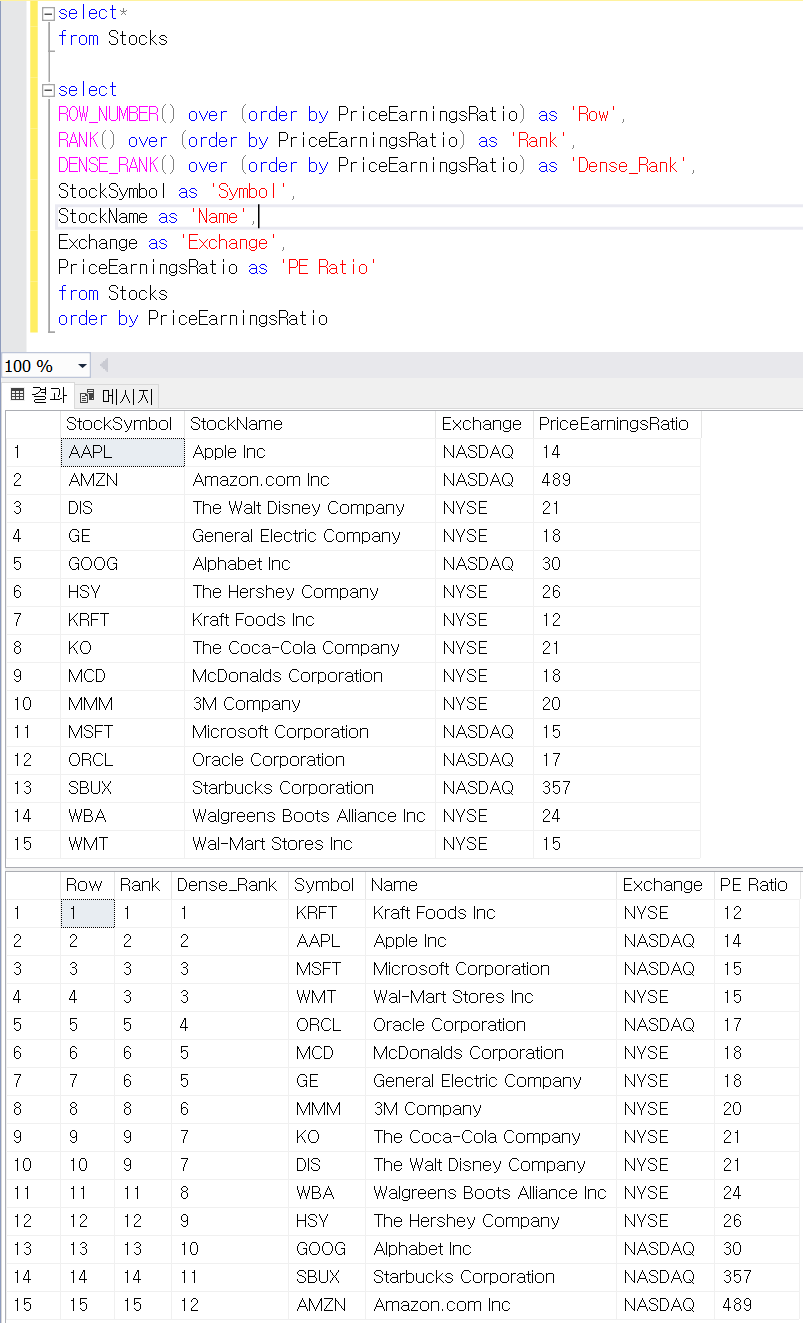The height and width of the screenshot is (1323, 803).
Task: Click ORCL cell under Symbol column
Action: coord(326,1025)
